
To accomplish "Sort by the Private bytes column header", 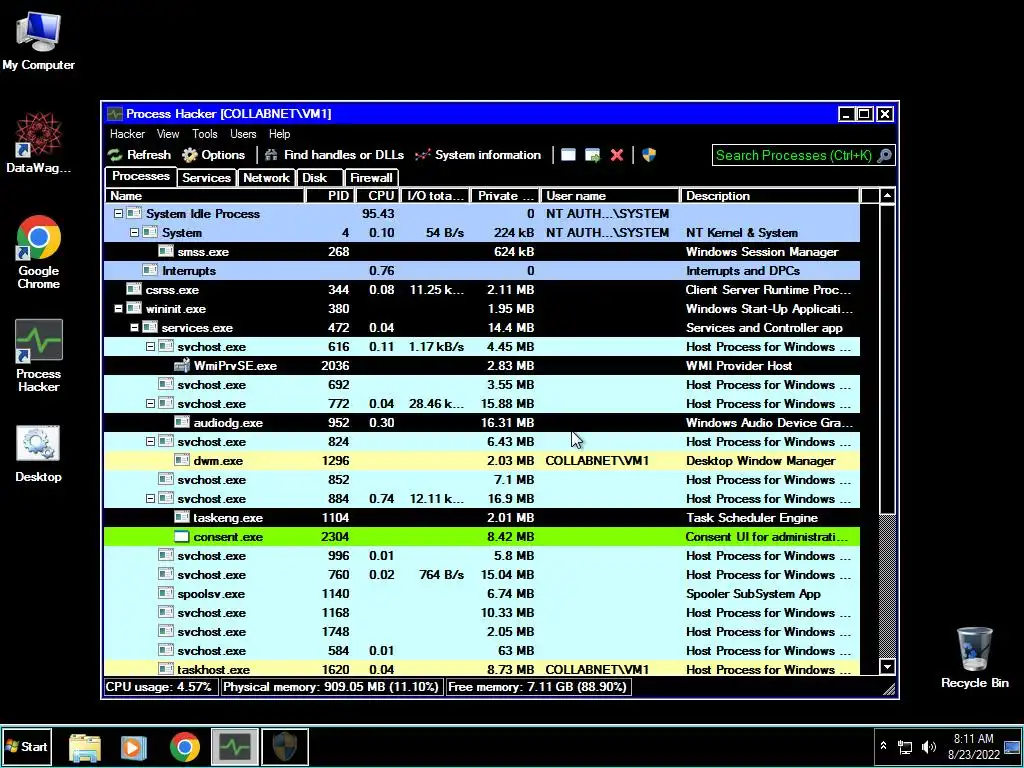I will click(505, 196).
